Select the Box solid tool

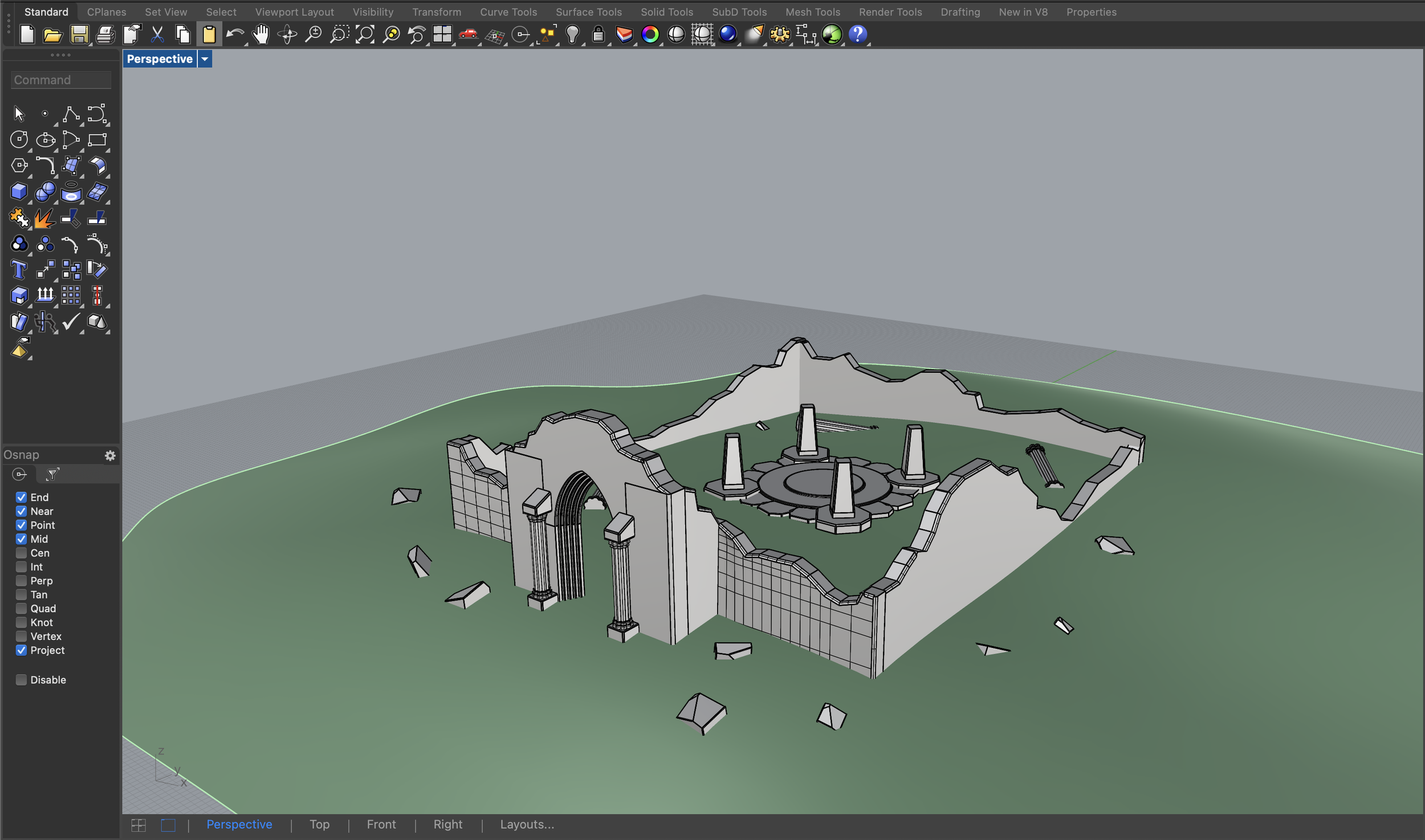point(19,191)
